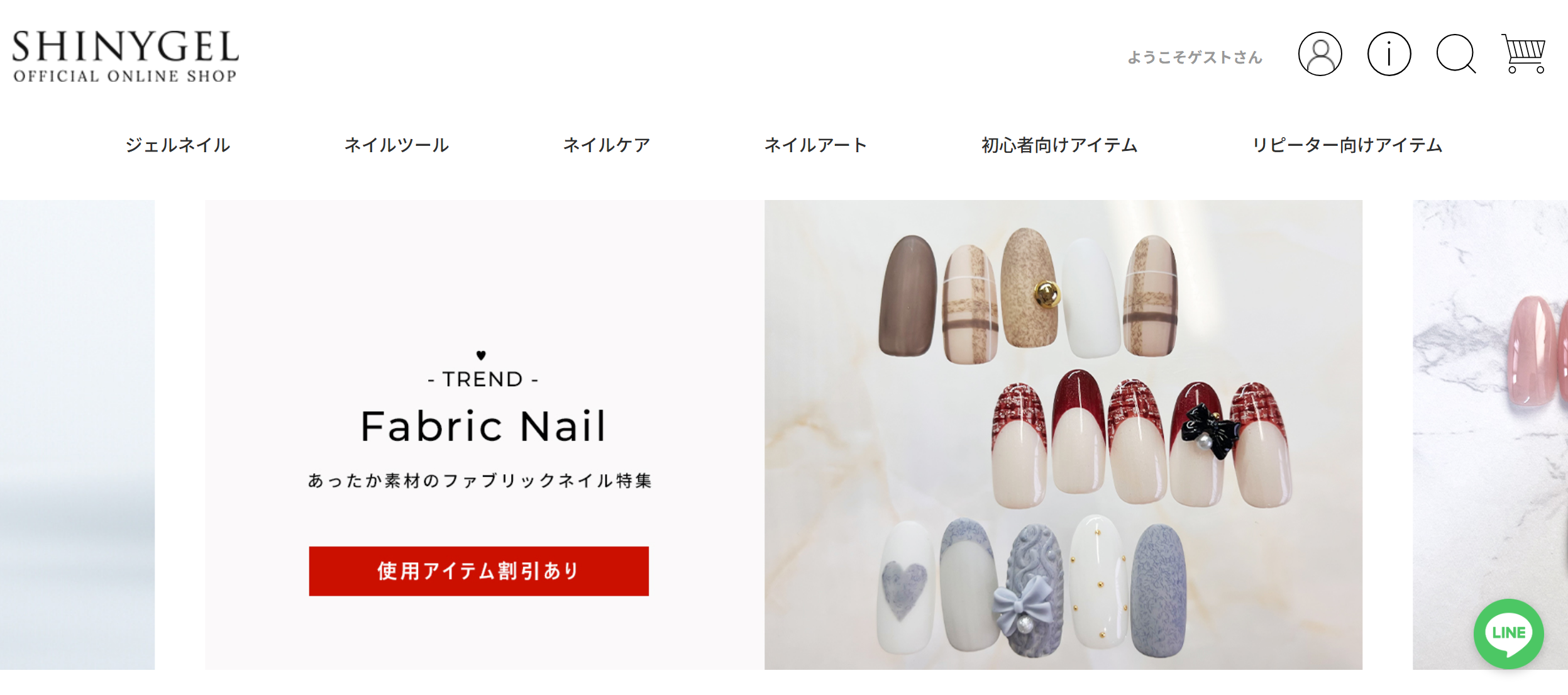The height and width of the screenshot is (695, 1568).
Task: Open the search magnifier icon
Action: 1456,54
